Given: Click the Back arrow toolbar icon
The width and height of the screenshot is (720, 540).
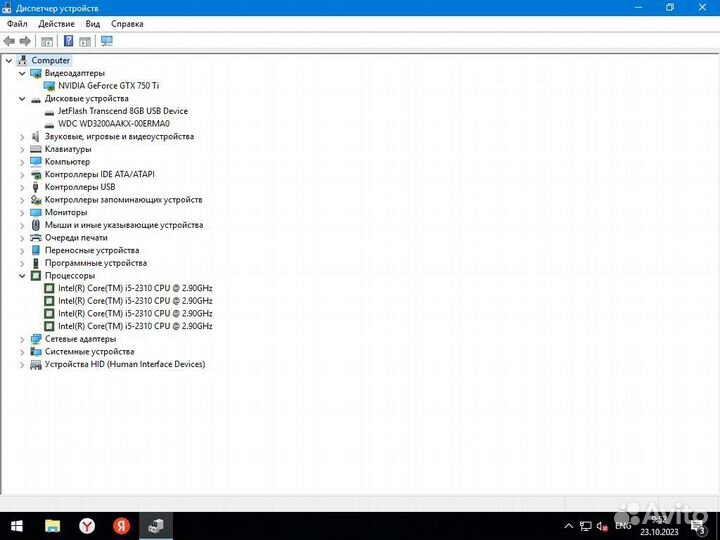Looking at the screenshot, I should coord(9,41).
